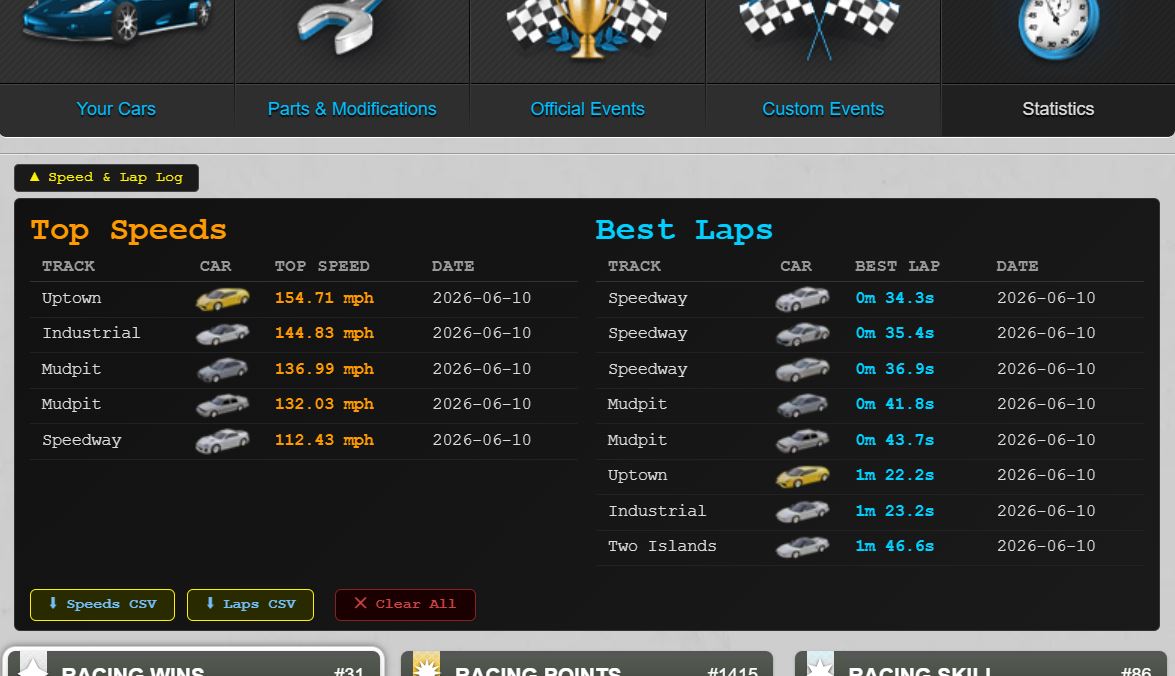Click the crossed checkered flags icon
The width and height of the screenshot is (1175, 676).
coord(820,28)
